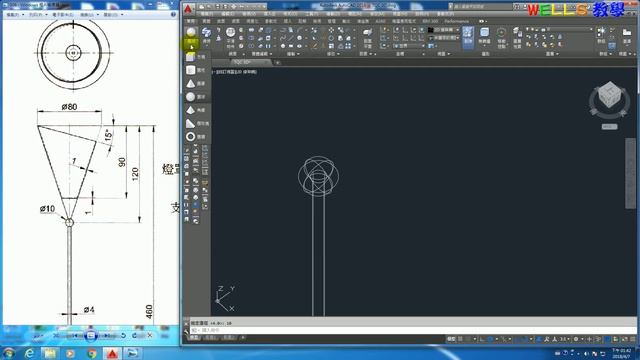Click Save in the Quick Access toolbar
Viewport: 640px width, 360px height.
point(217,7)
